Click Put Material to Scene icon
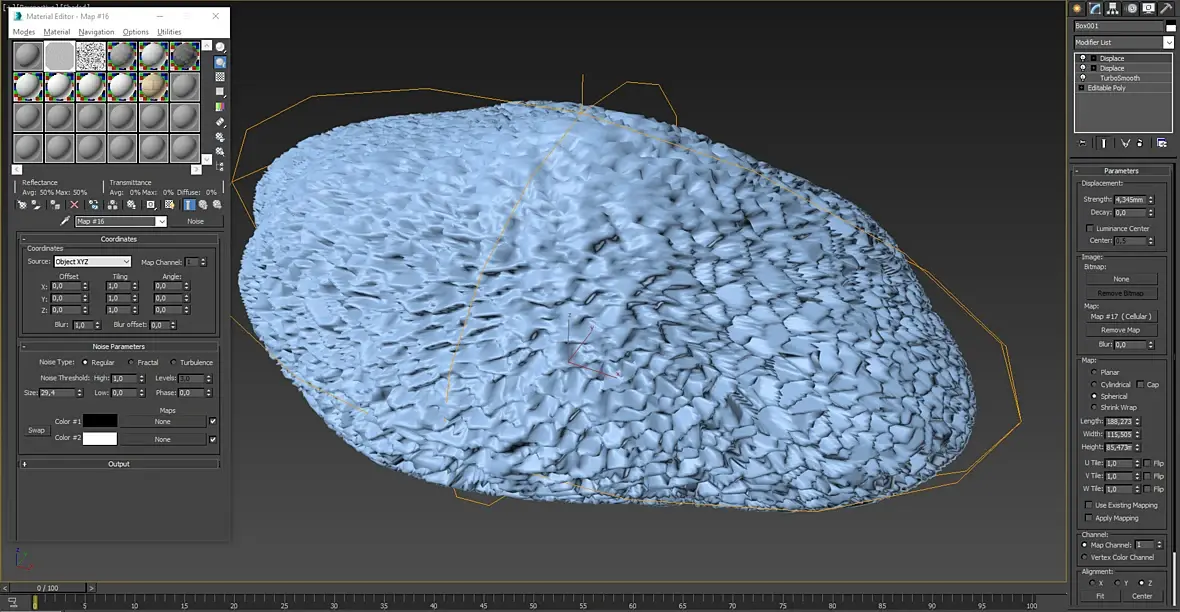Viewport: 1180px width, 612px height. click(x=36, y=205)
